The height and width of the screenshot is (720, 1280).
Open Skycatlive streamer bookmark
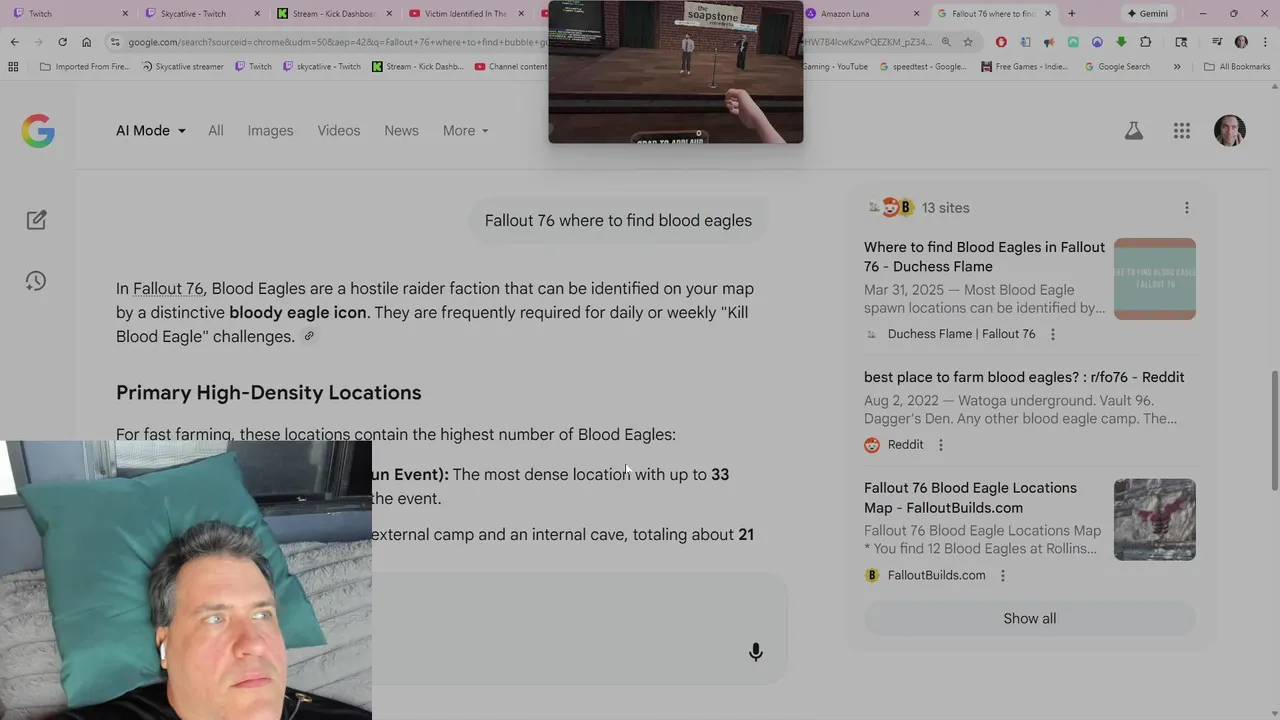click(x=182, y=67)
